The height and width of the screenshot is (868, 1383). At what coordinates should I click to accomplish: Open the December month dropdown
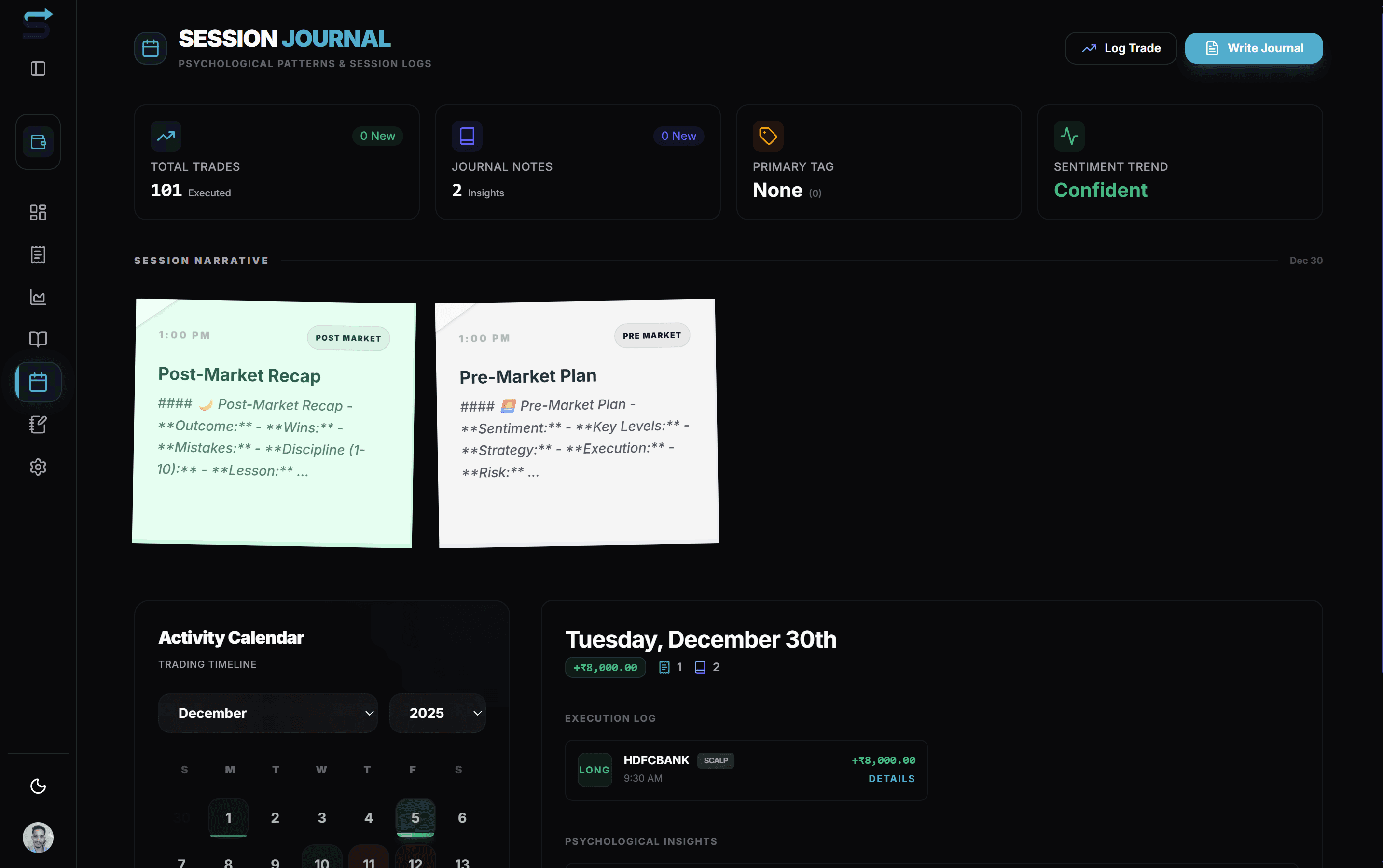click(267, 713)
